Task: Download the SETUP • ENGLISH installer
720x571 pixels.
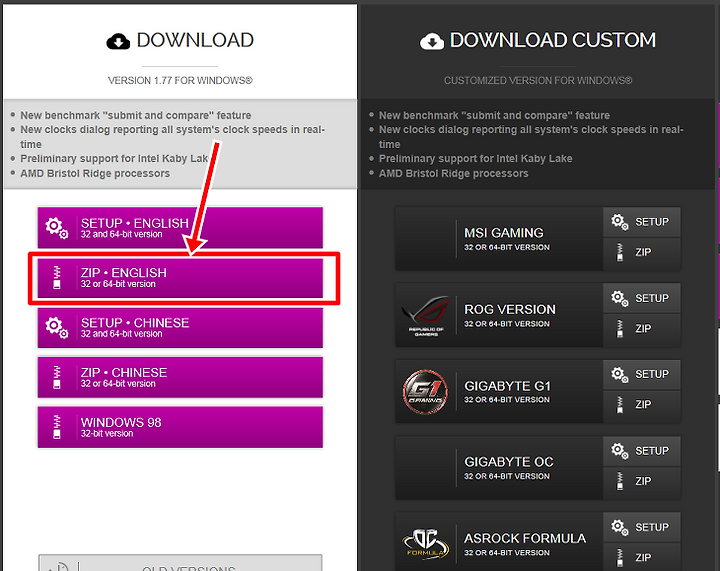Action: point(180,228)
